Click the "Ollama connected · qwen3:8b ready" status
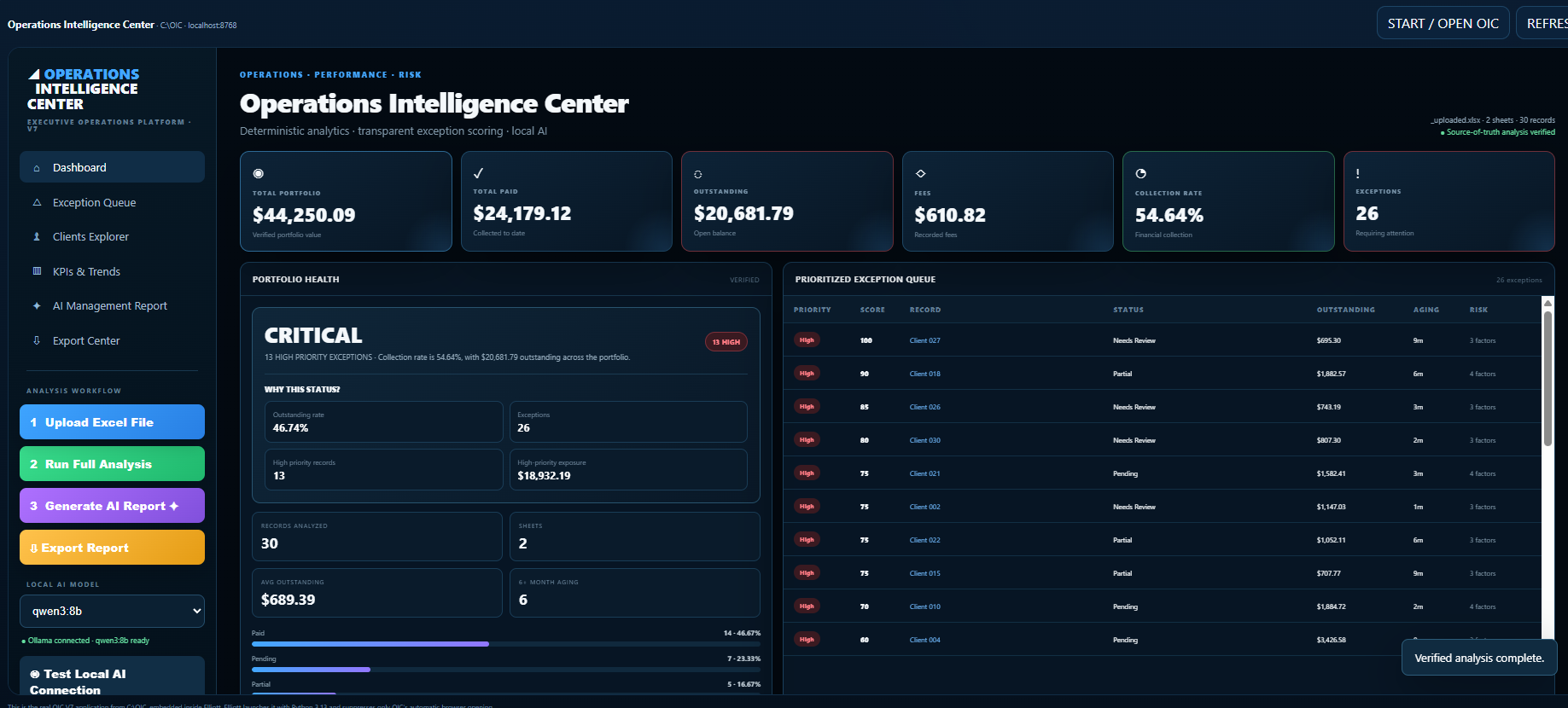The height and width of the screenshot is (708, 1568). pyautogui.click(x=85, y=641)
